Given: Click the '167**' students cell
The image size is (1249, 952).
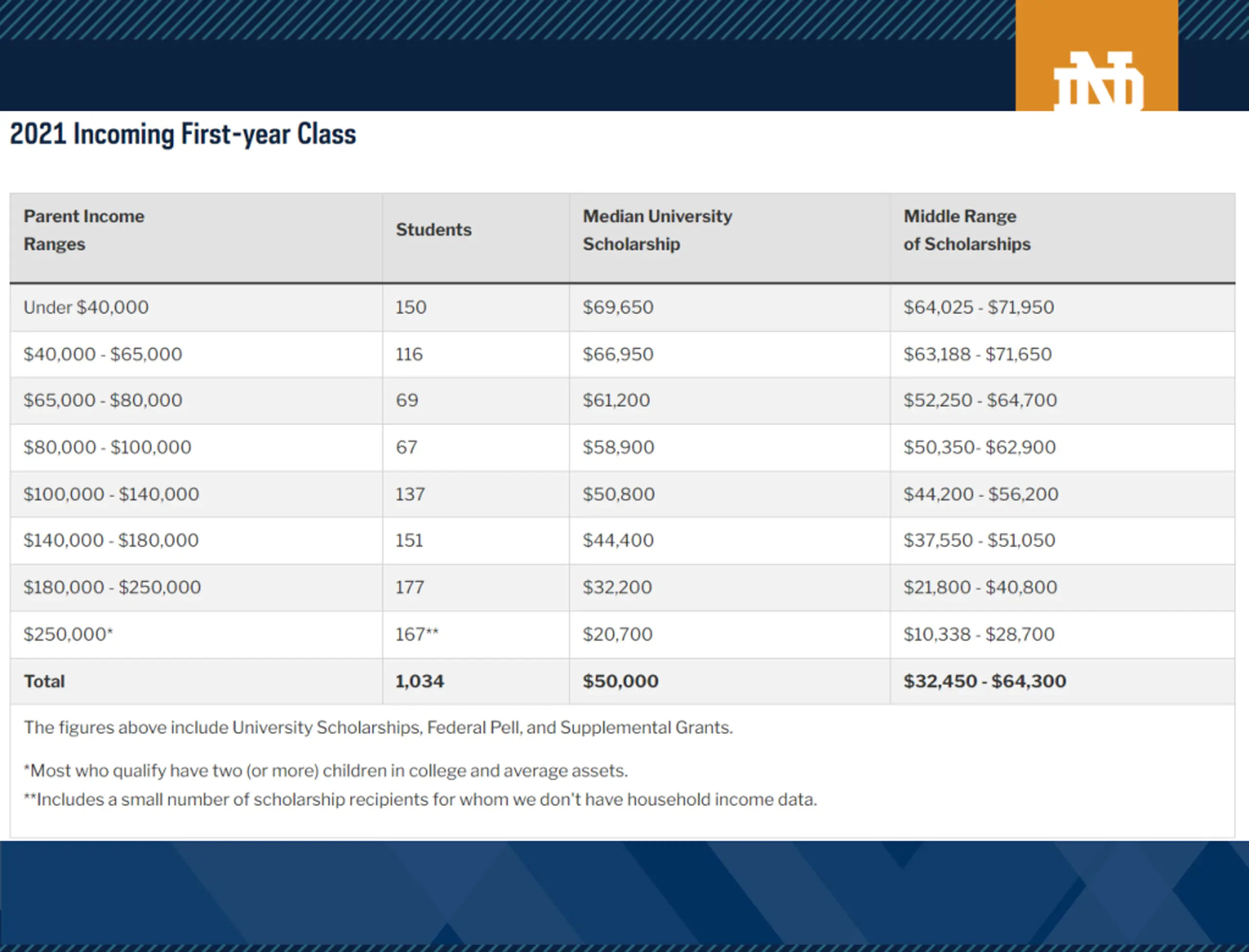Looking at the screenshot, I should click(417, 634).
